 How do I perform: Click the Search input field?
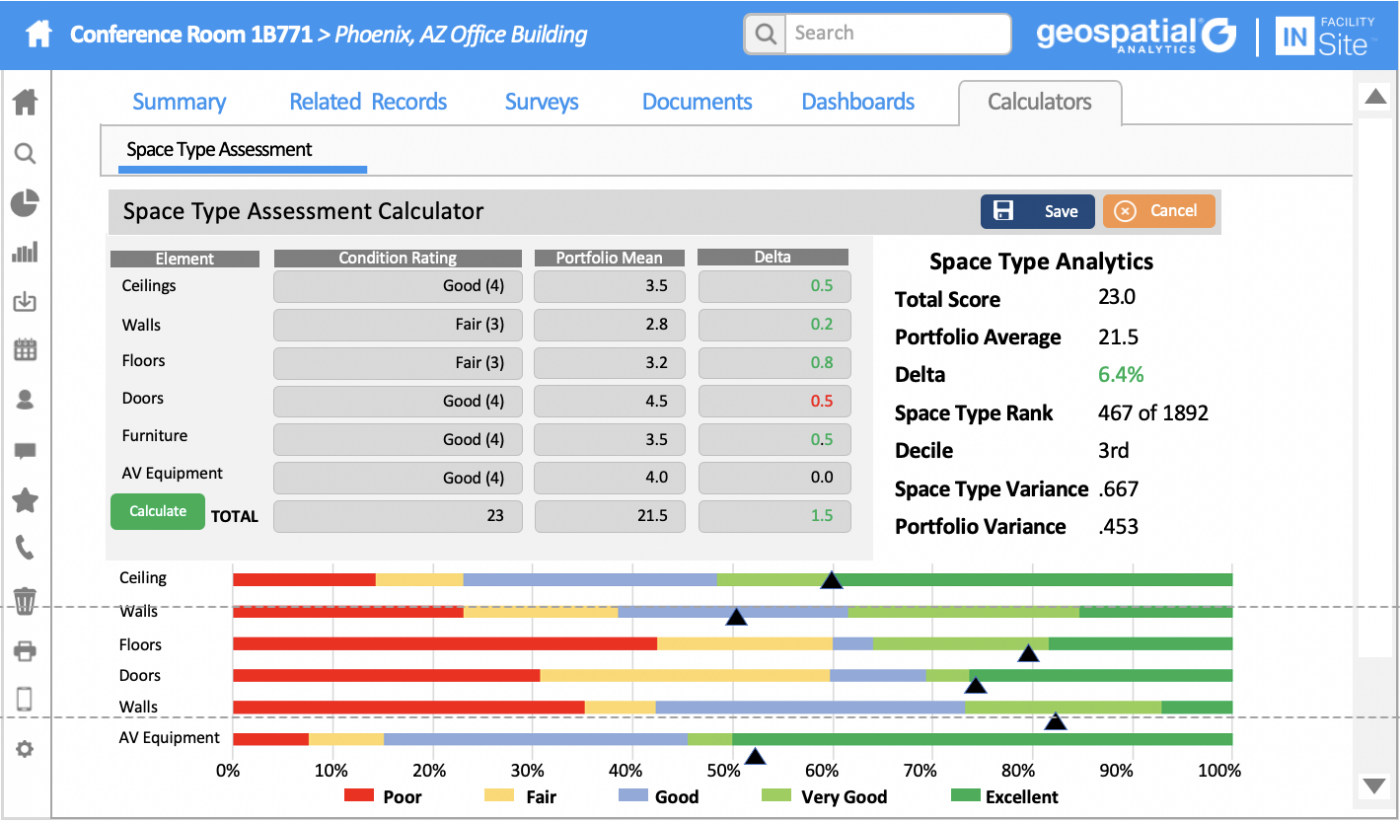897,34
